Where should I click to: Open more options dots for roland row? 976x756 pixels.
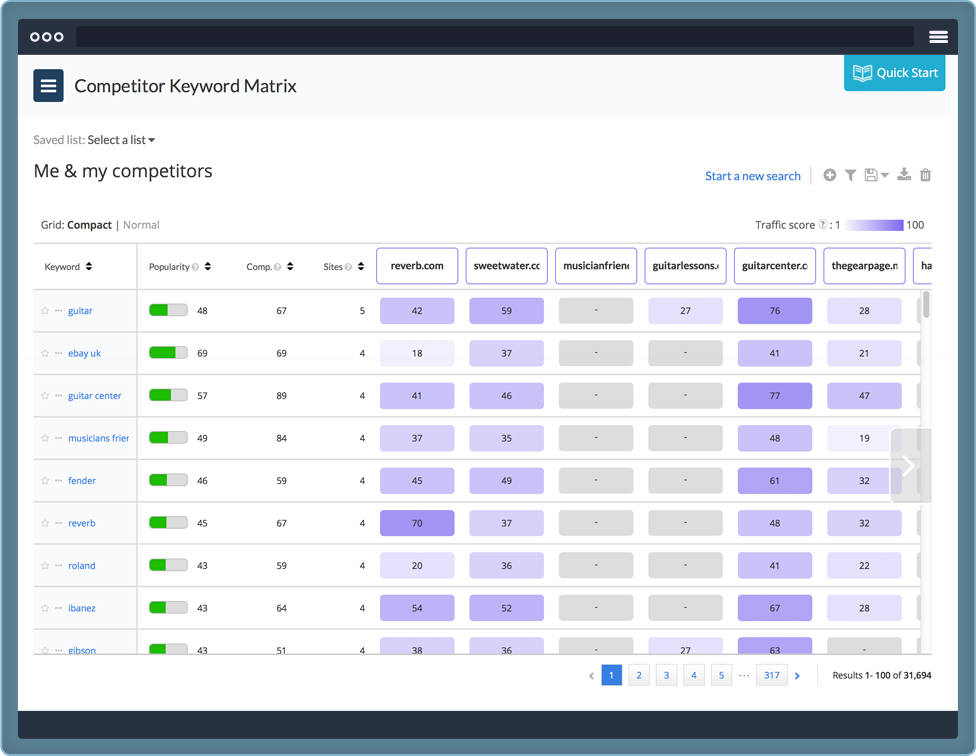59,566
